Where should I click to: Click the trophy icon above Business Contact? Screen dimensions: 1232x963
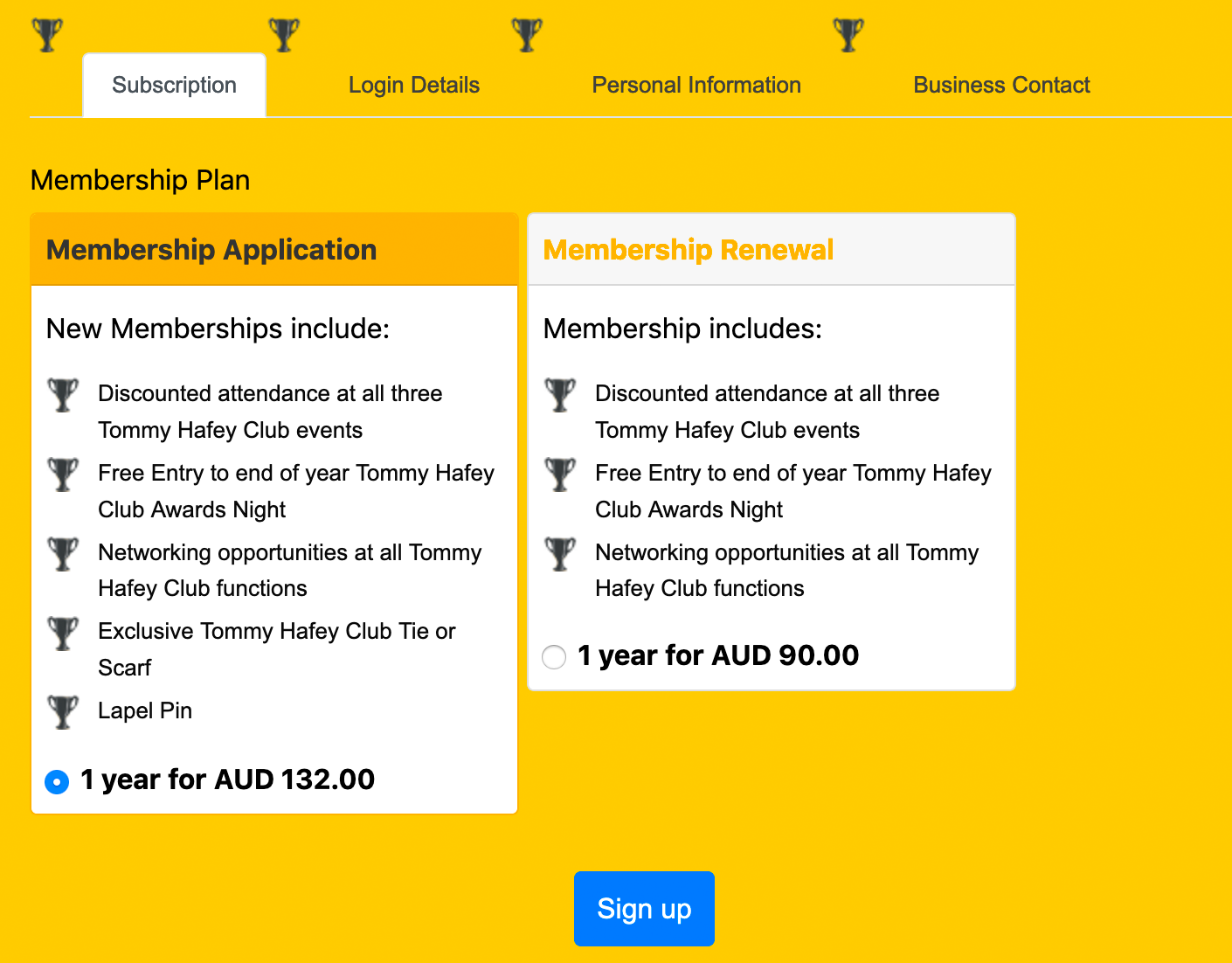coord(848,35)
